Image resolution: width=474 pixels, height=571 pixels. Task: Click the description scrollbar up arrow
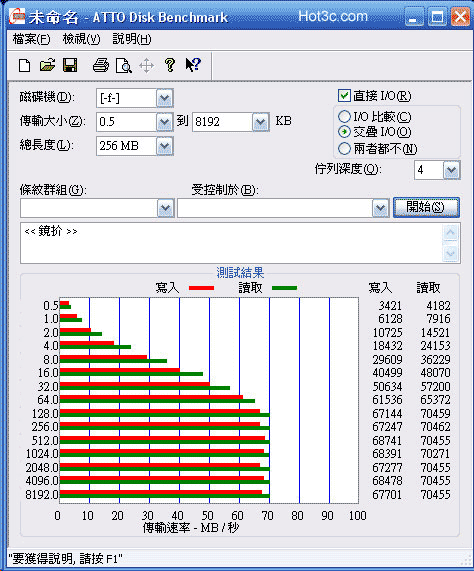click(x=451, y=232)
